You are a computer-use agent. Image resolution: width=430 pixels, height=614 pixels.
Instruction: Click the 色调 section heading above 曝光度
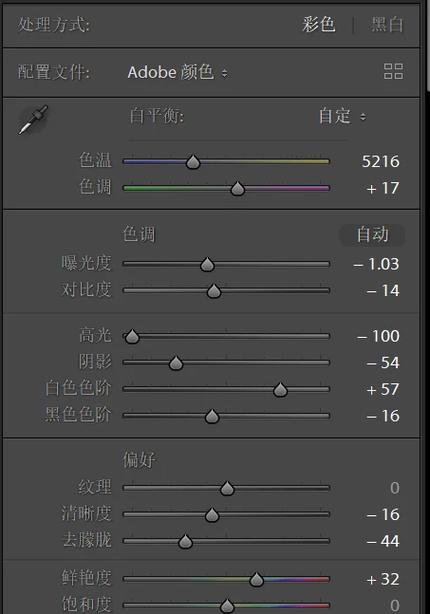[x=139, y=235]
